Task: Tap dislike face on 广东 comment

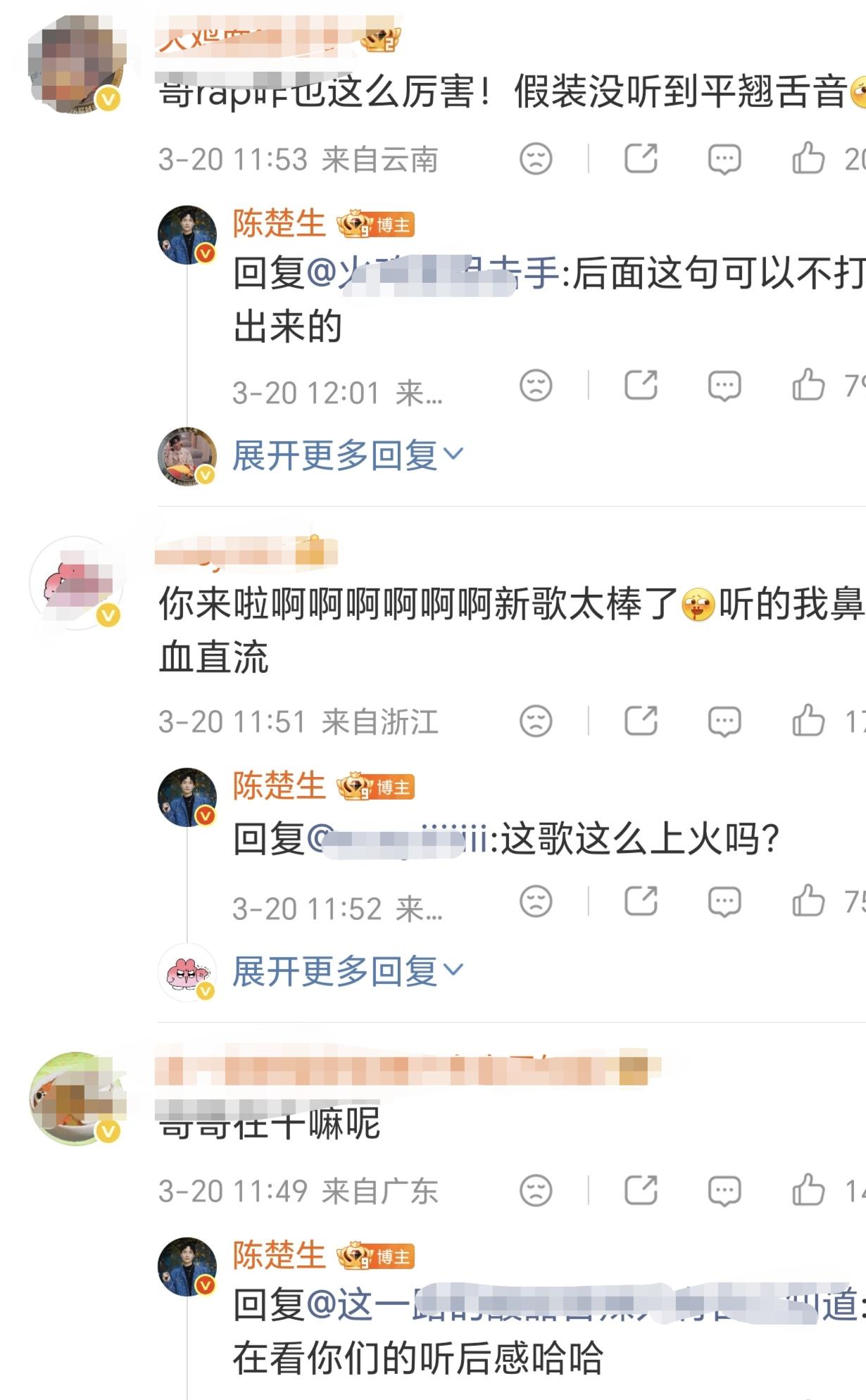Action: [x=536, y=1191]
